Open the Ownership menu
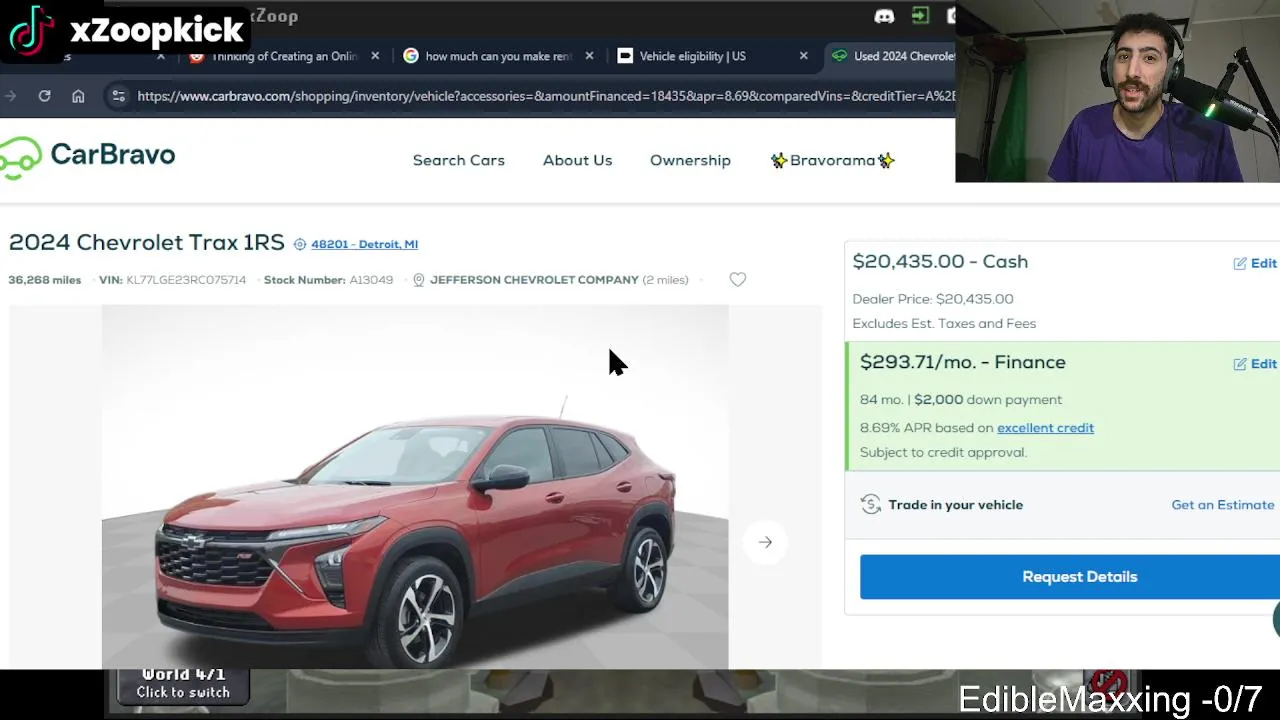 coord(690,160)
